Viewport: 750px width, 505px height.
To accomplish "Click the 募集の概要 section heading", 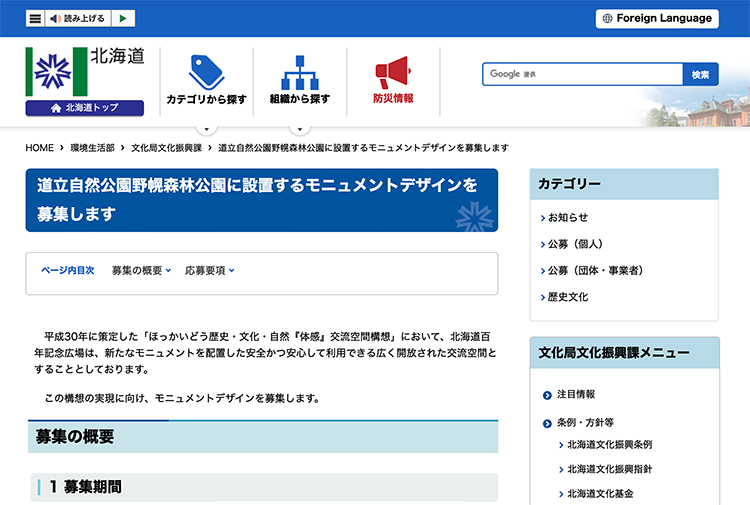I will coord(75,437).
